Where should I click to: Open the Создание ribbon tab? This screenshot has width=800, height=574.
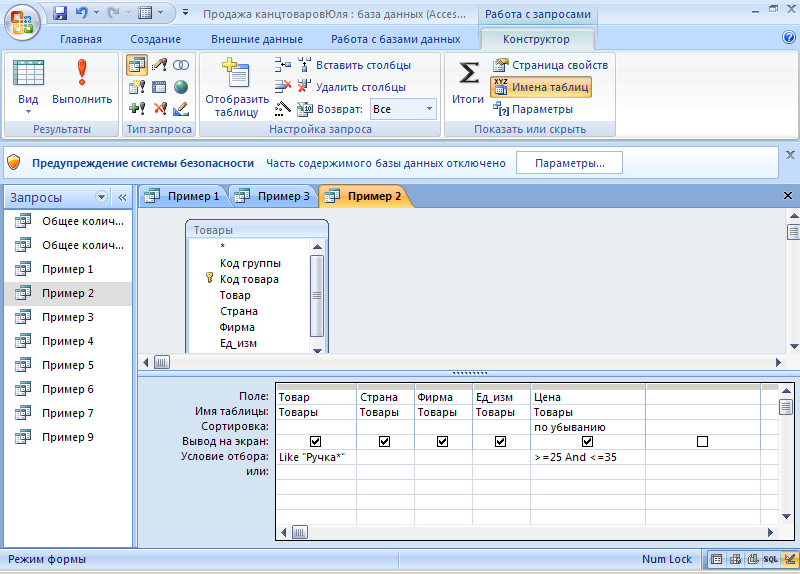tap(155, 39)
